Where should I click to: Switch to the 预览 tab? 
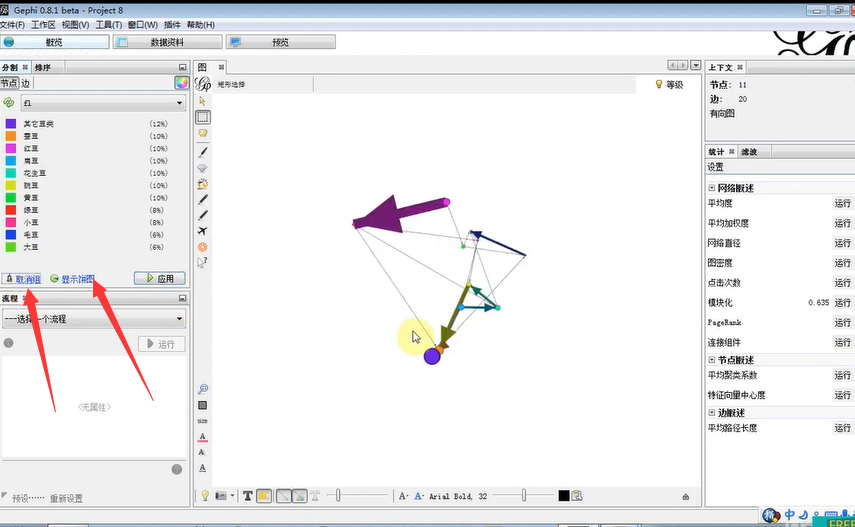[281, 42]
